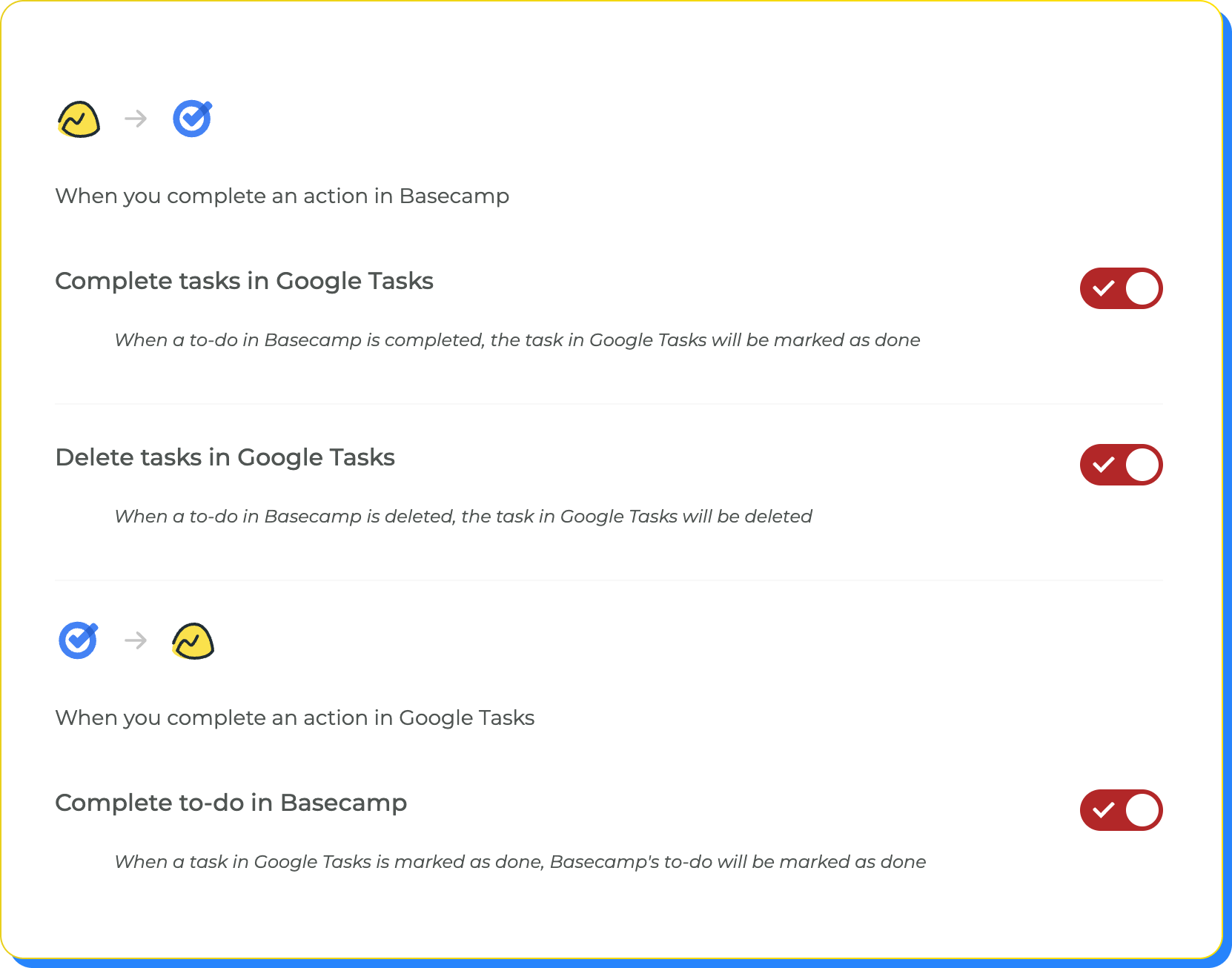Click the checkmark inside the bottom toggle

[1105, 810]
